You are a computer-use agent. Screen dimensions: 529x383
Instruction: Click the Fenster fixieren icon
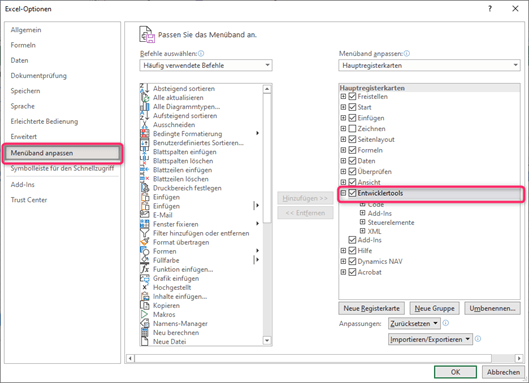(x=144, y=224)
